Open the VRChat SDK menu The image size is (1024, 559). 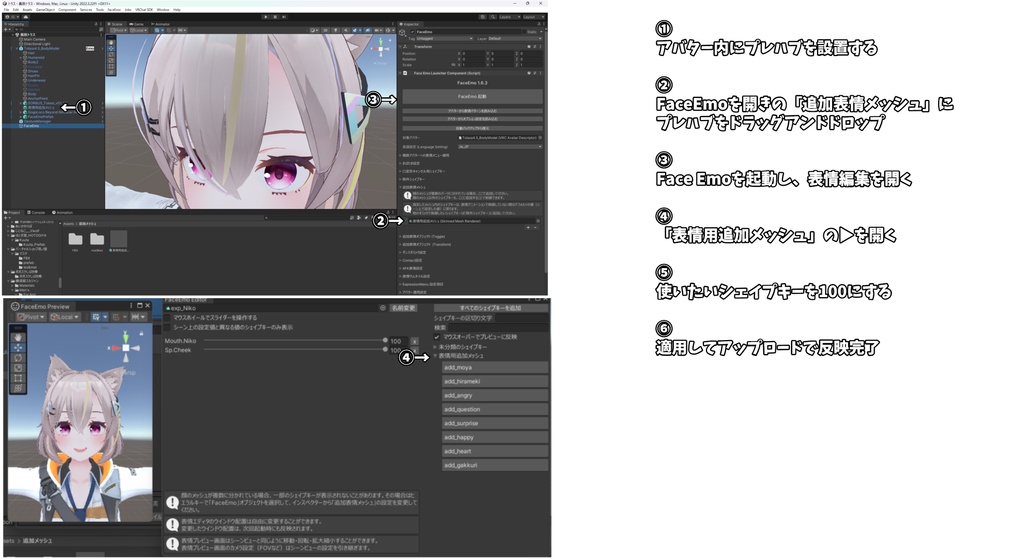tap(144, 10)
